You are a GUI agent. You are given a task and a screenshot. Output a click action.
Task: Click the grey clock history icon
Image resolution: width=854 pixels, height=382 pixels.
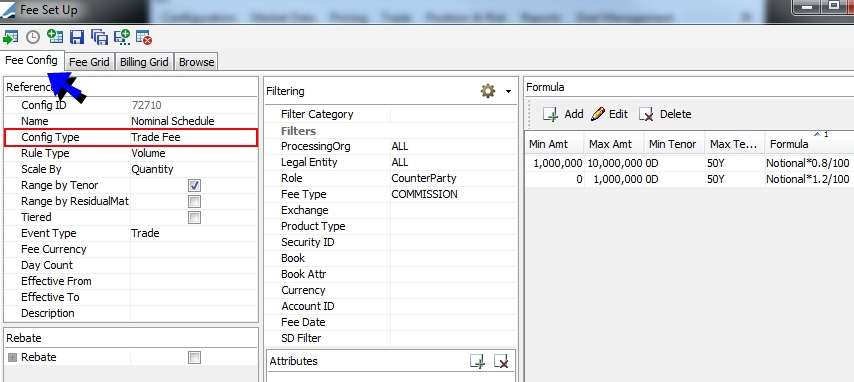coord(33,37)
